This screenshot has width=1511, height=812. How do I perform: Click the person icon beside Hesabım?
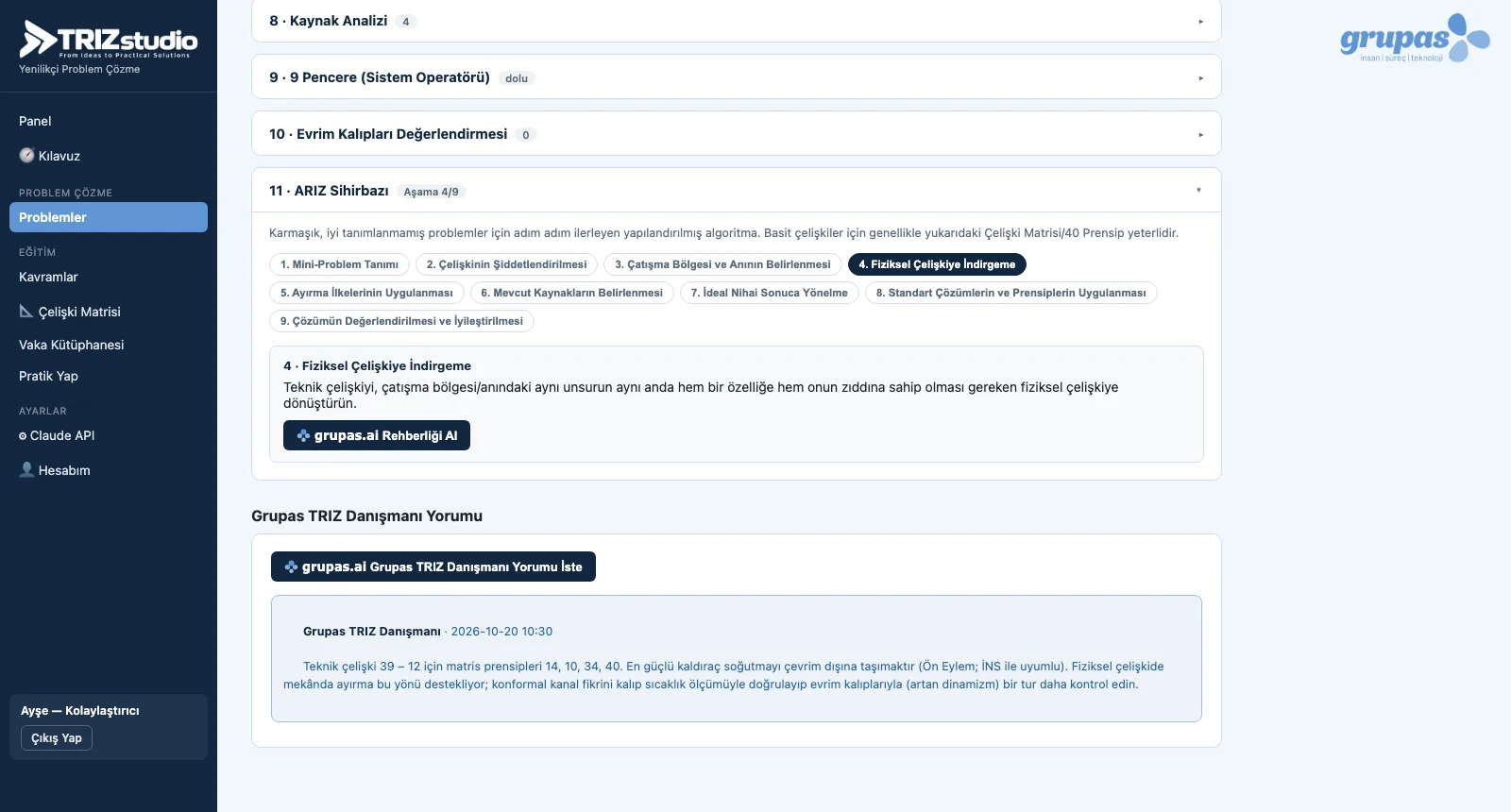click(x=26, y=469)
